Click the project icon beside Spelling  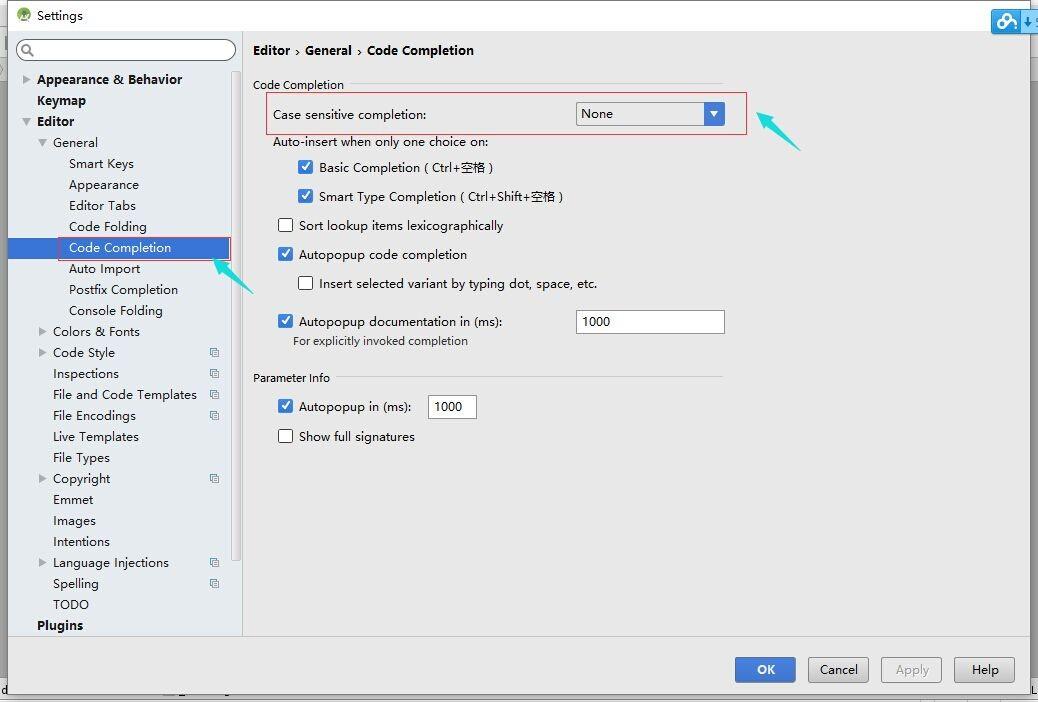click(214, 583)
